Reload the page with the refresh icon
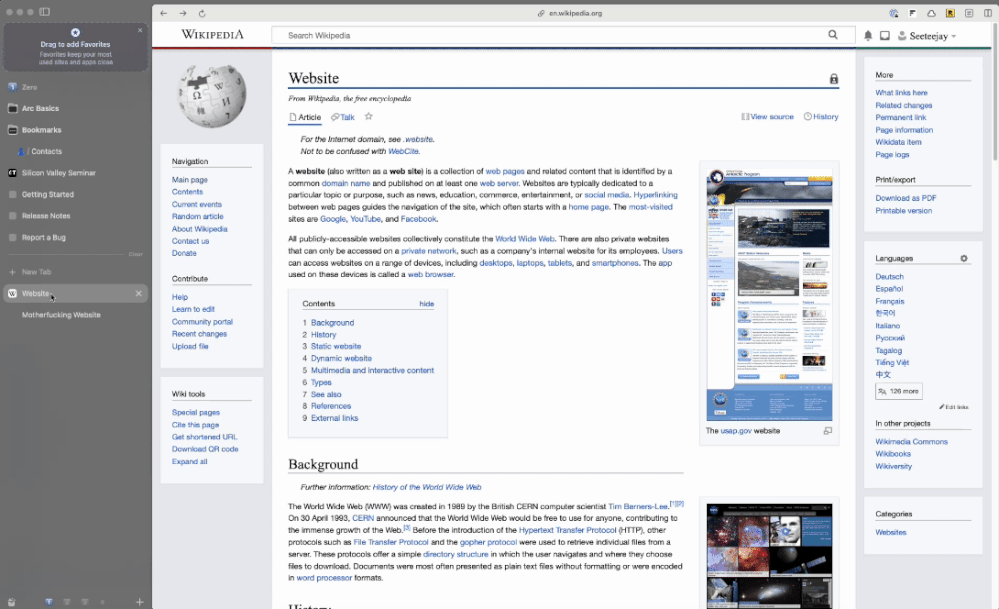The height and width of the screenshot is (609, 999). click(x=202, y=13)
